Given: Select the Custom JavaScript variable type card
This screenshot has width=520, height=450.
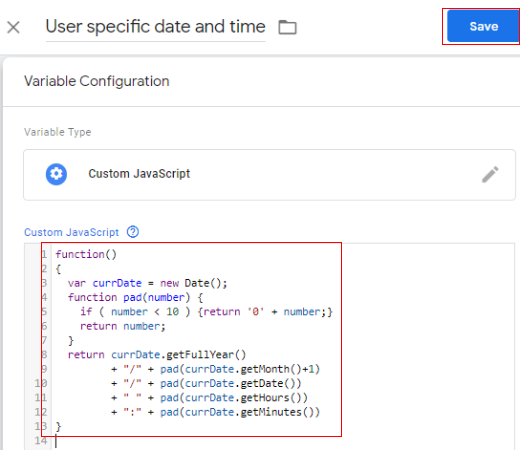Looking at the screenshot, I should 269,175.
